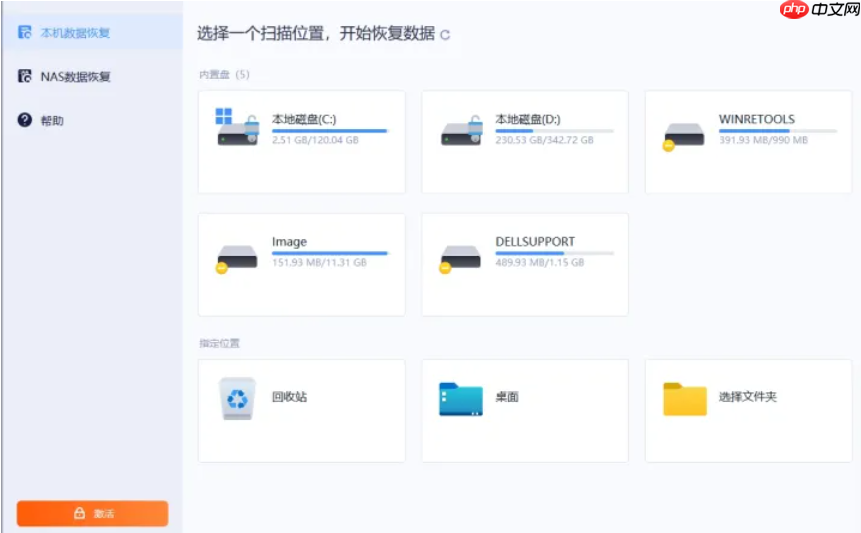Click the orange 激活 activate button
Viewport: 861px width, 533px height.
[92, 513]
